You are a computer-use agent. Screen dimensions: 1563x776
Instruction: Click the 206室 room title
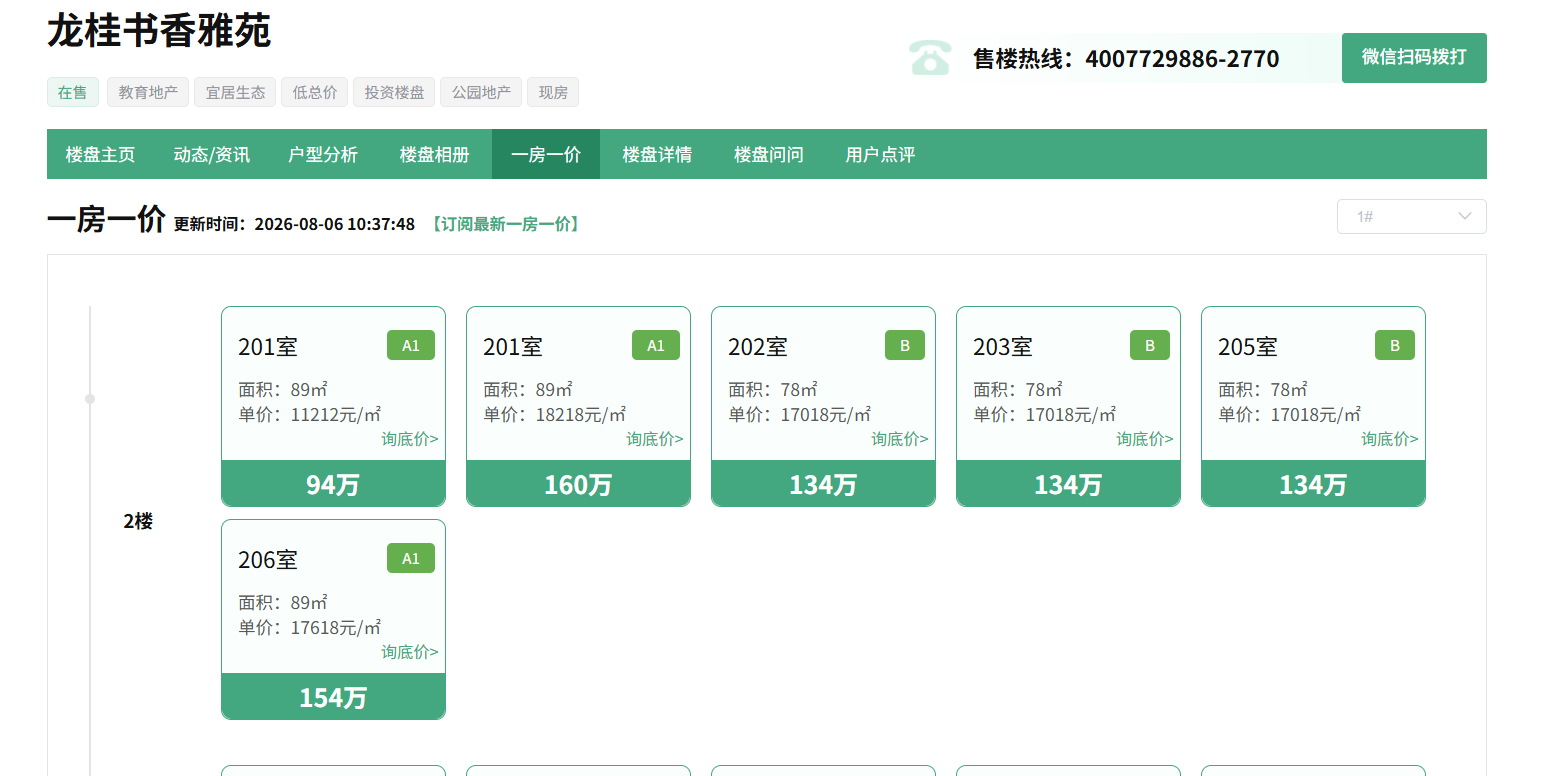click(x=268, y=560)
